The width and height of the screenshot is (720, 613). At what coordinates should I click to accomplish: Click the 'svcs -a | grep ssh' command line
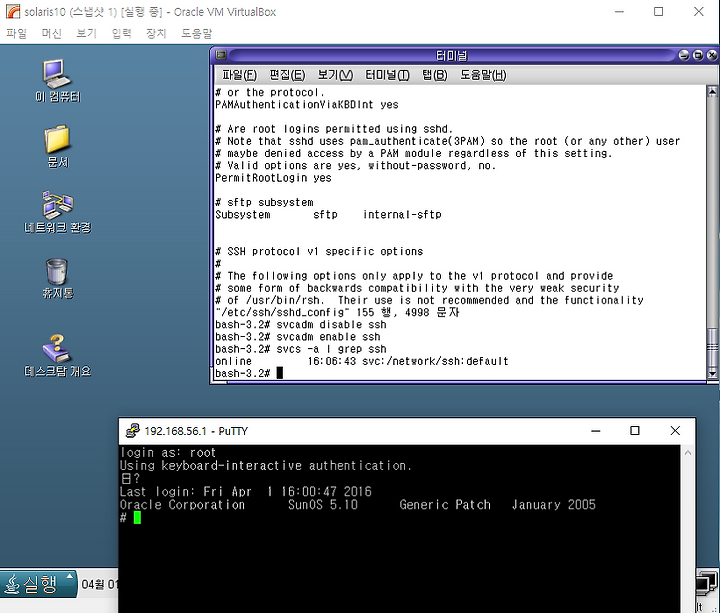click(x=301, y=349)
